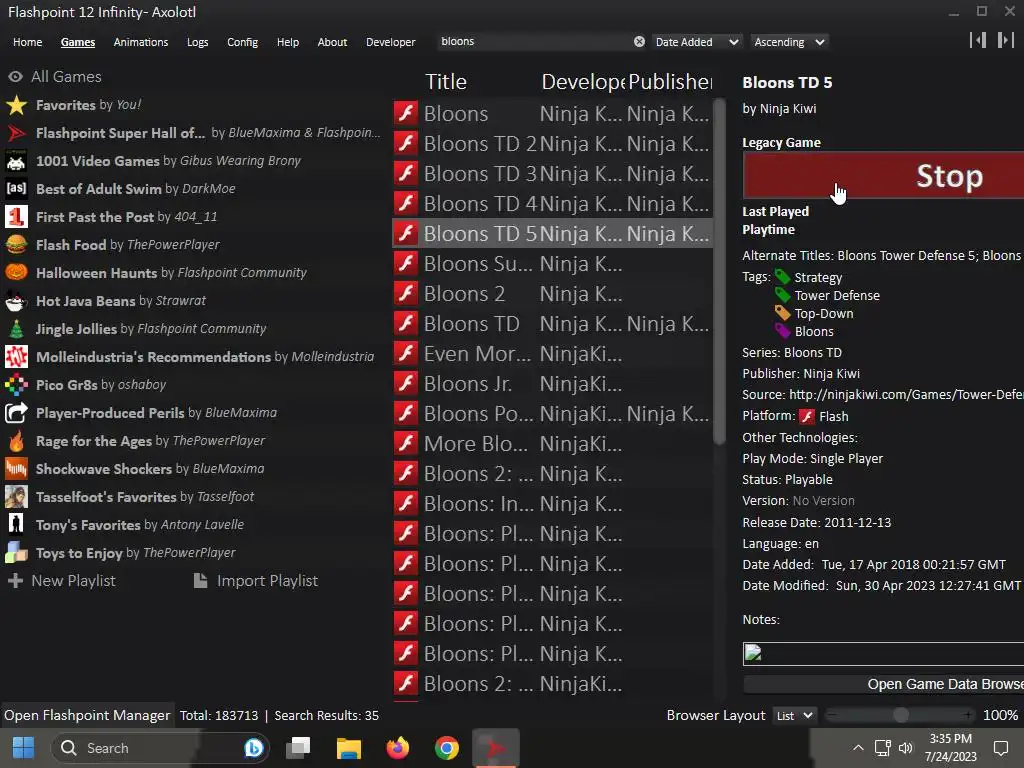Open Firefox from taskbar
This screenshot has width=1024, height=768.
[398, 748]
